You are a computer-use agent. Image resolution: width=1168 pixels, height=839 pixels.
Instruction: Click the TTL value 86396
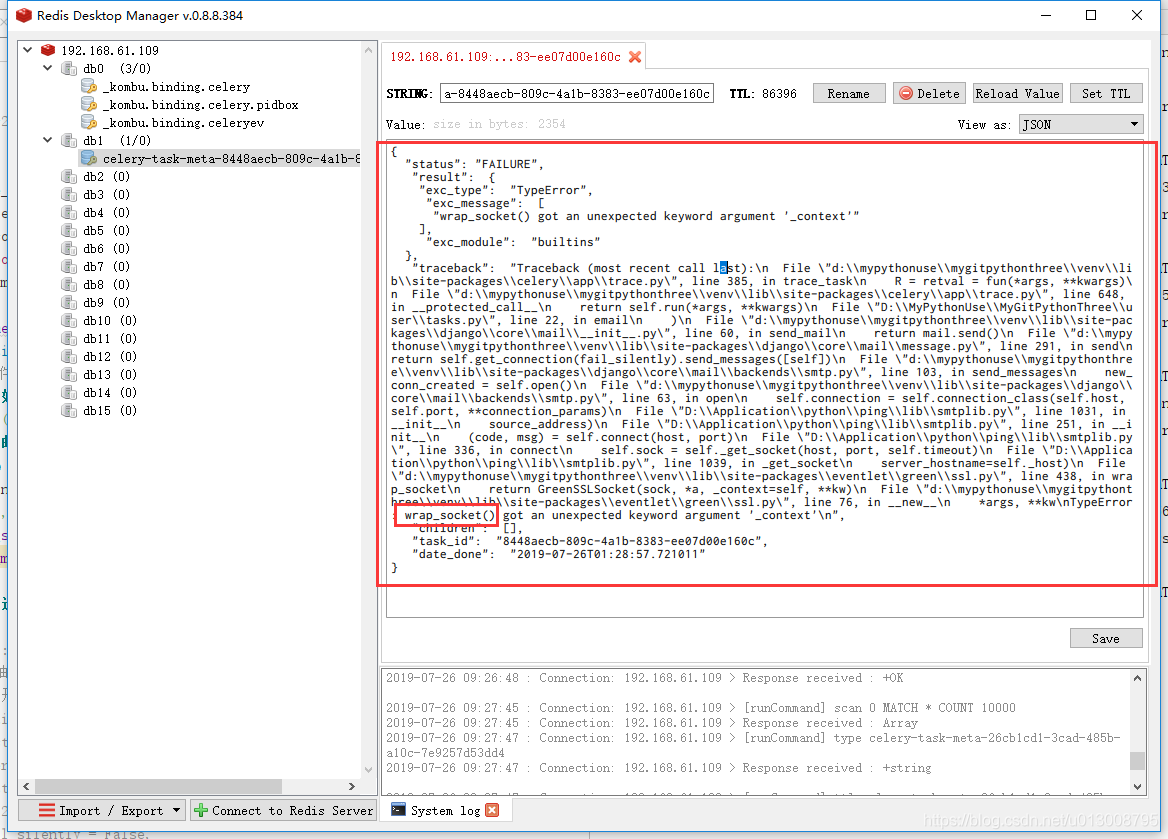click(x=779, y=93)
